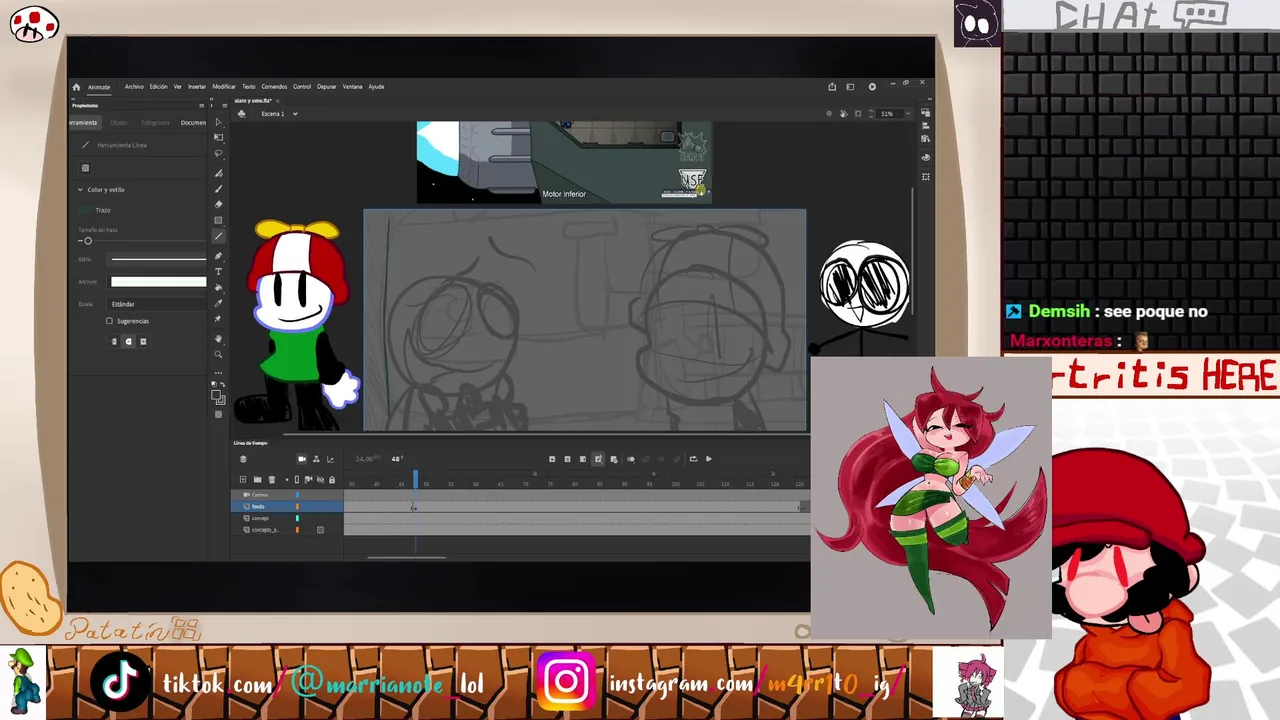Open the Modificar menu
This screenshot has height=720, width=1280.
click(x=224, y=87)
